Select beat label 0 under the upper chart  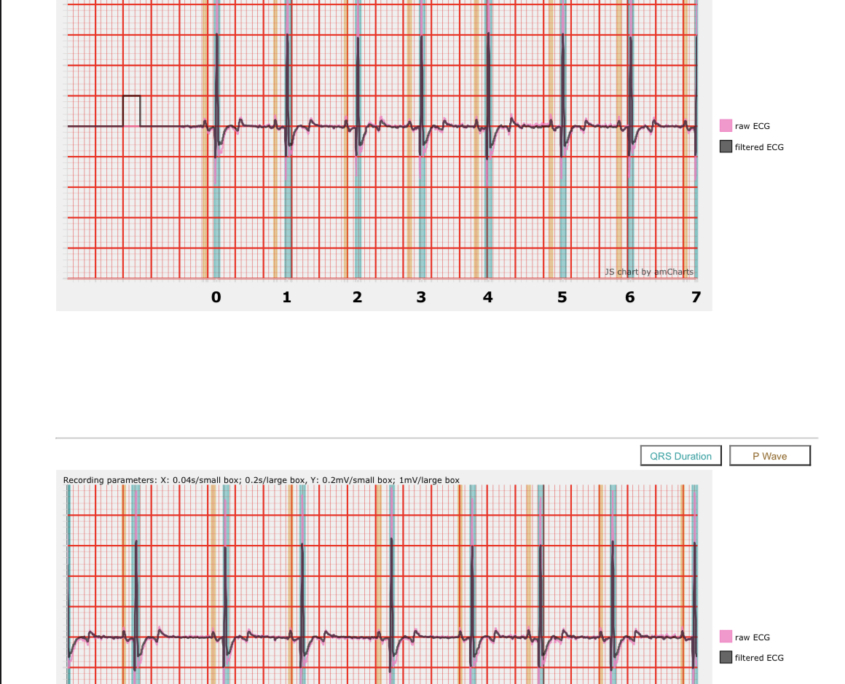tap(216, 297)
